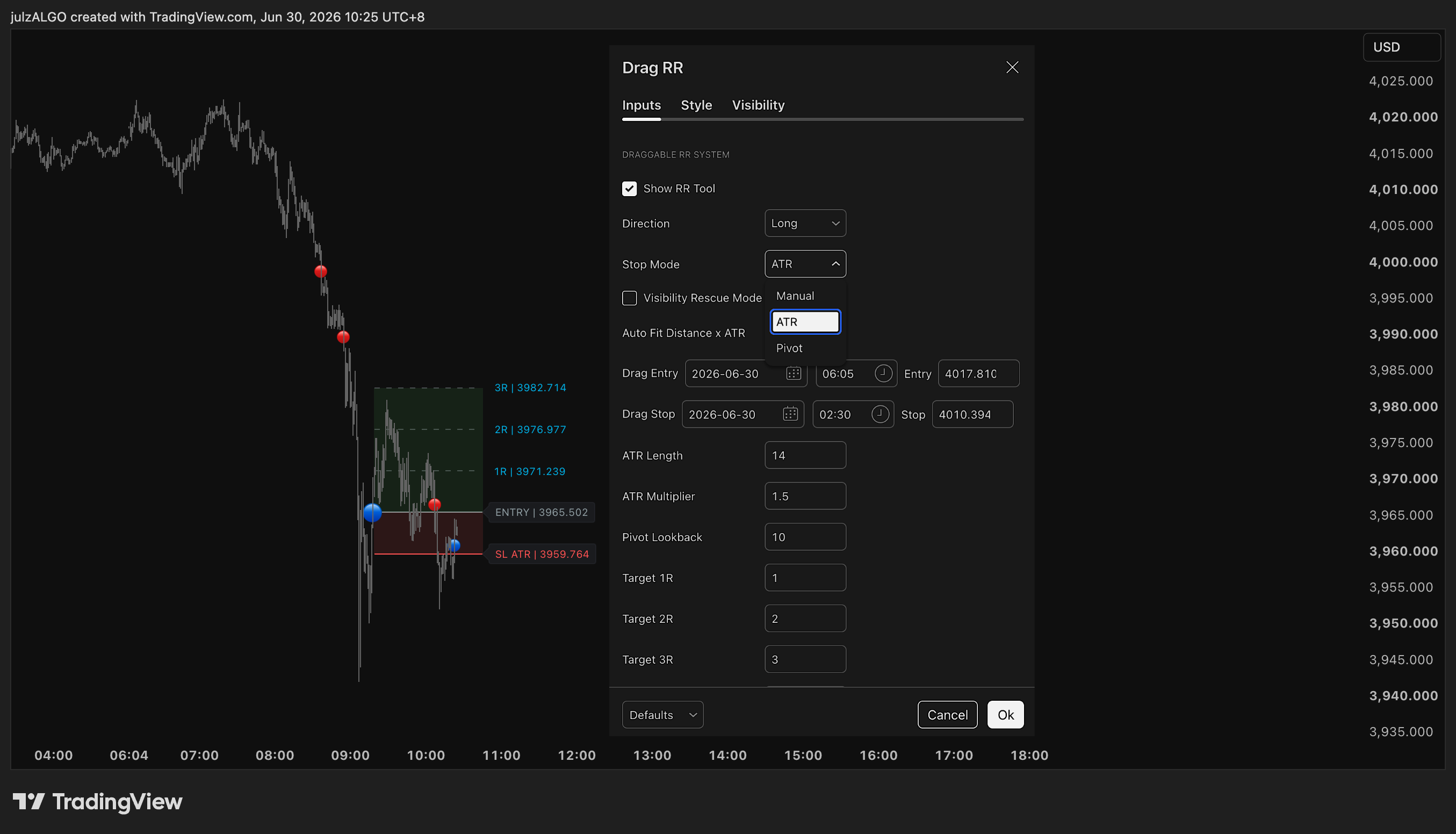Click the Drag Stop time field 02:30

[853, 414]
